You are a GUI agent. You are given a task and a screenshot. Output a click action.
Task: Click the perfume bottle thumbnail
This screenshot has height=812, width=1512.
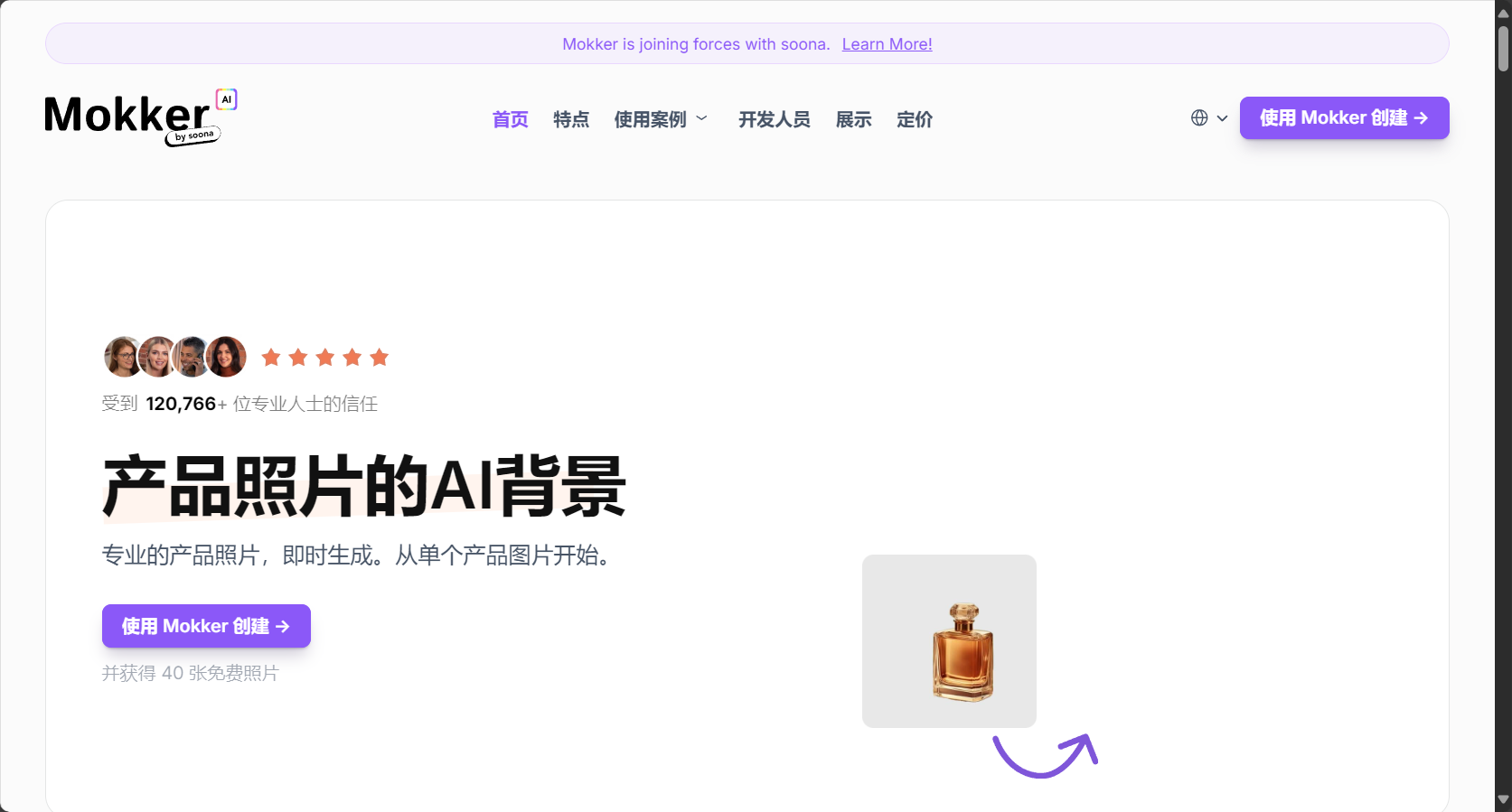click(949, 641)
